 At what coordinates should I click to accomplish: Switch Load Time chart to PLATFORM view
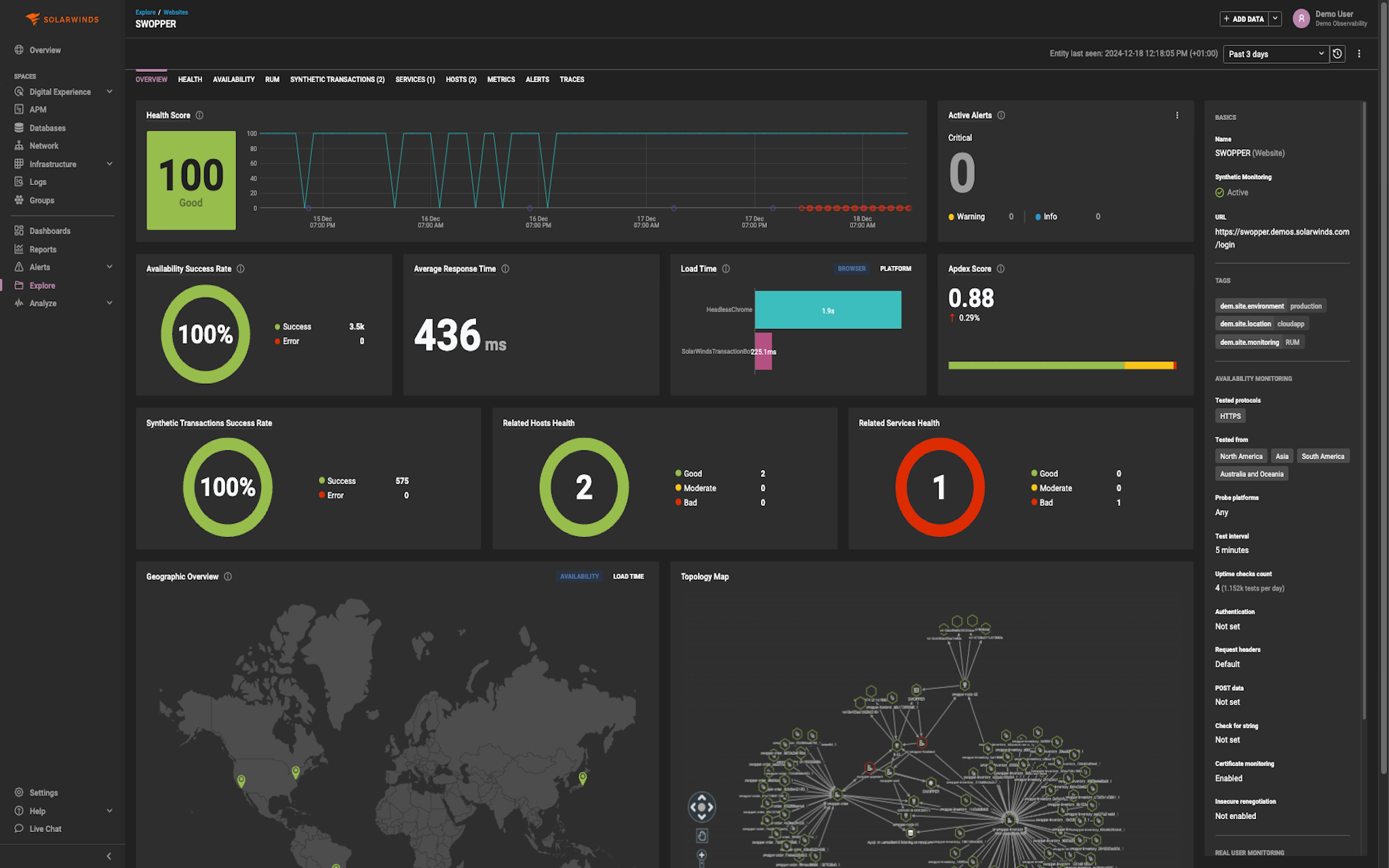click(x=895, y=269)
